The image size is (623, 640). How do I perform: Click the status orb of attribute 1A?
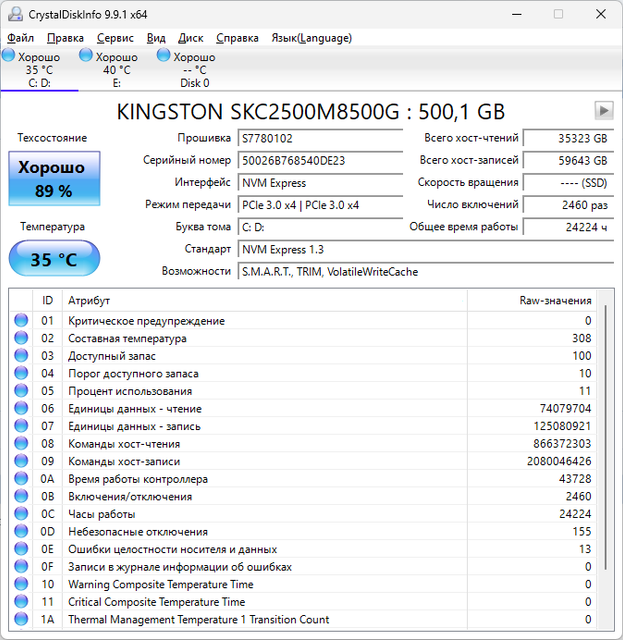[21, 619]
